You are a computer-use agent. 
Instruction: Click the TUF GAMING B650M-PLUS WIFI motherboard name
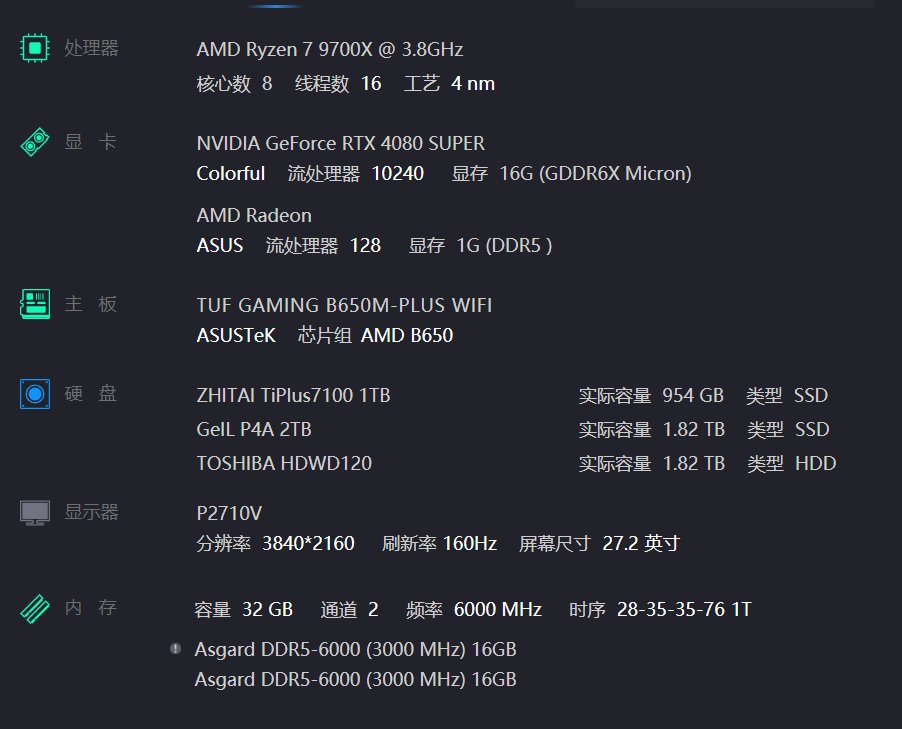[x=344, y=306]
